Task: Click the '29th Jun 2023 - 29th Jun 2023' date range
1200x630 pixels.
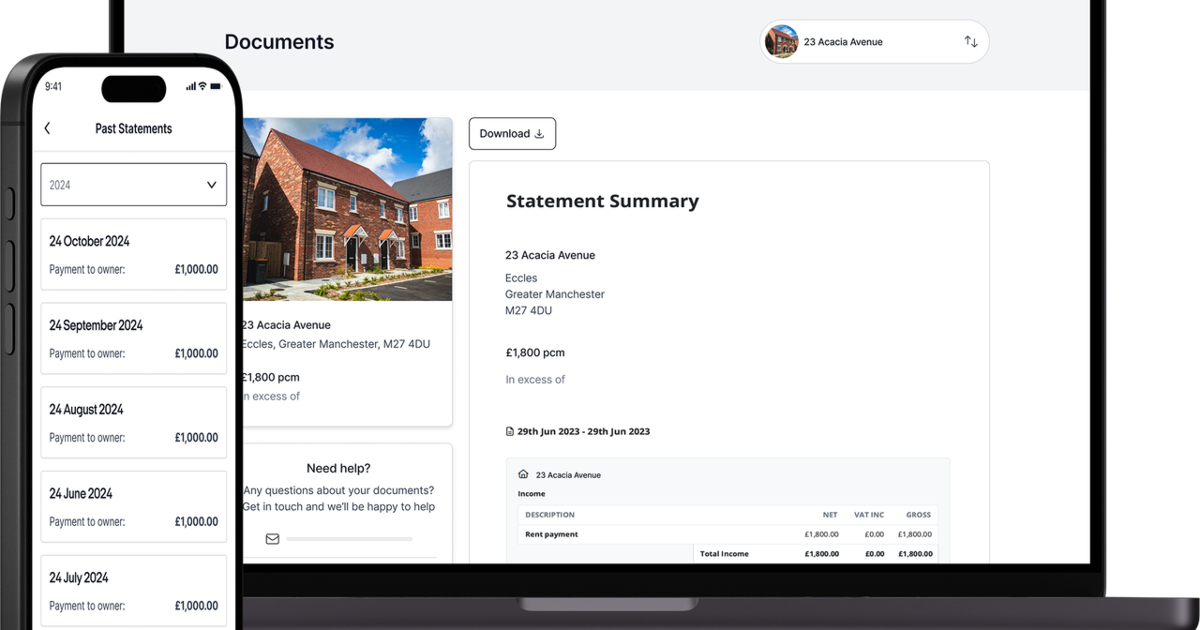Action: pyautogui.click(x=583, y=432)
